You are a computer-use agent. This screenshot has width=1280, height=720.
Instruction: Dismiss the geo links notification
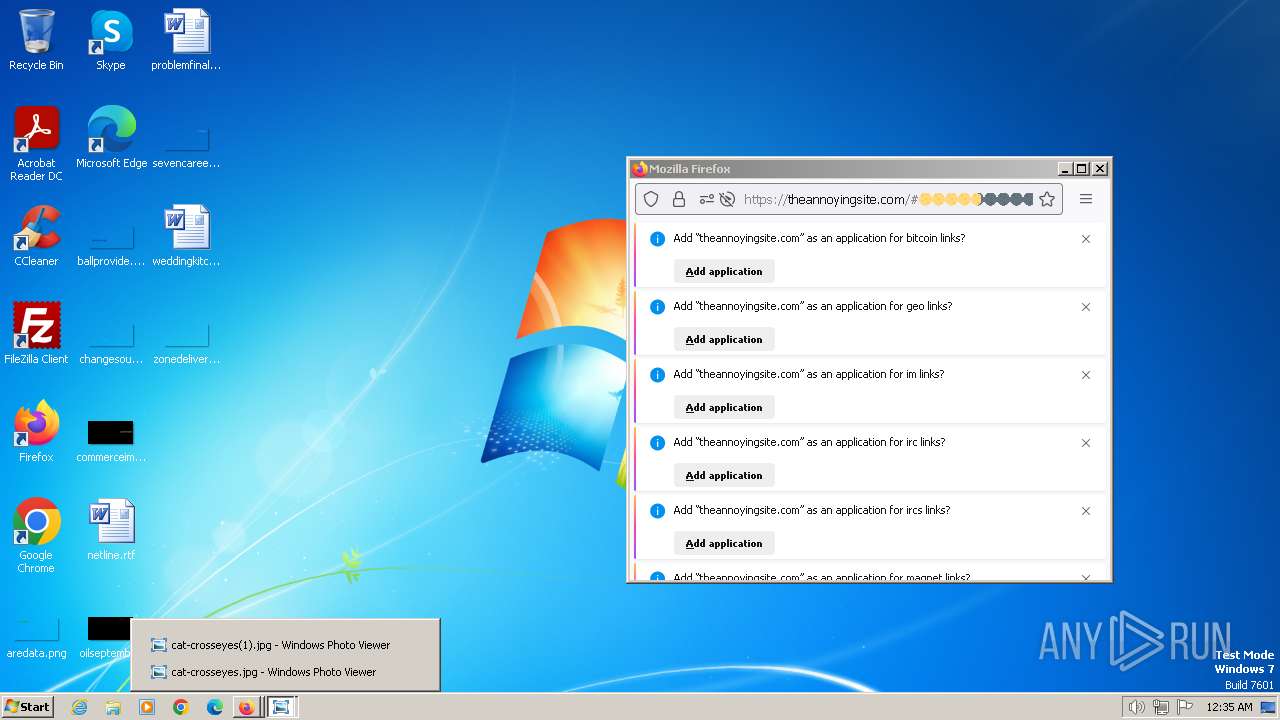click(1086, 307)
